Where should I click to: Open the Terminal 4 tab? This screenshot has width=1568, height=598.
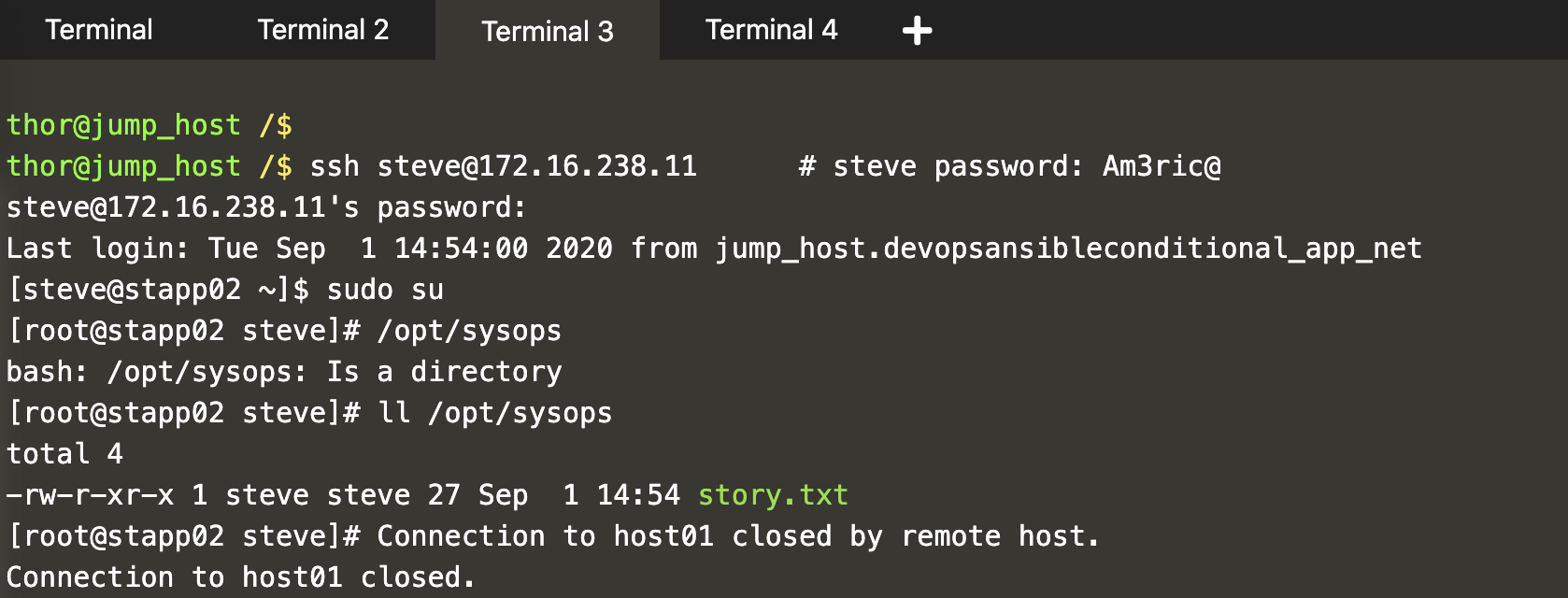(x=771, y=30)
